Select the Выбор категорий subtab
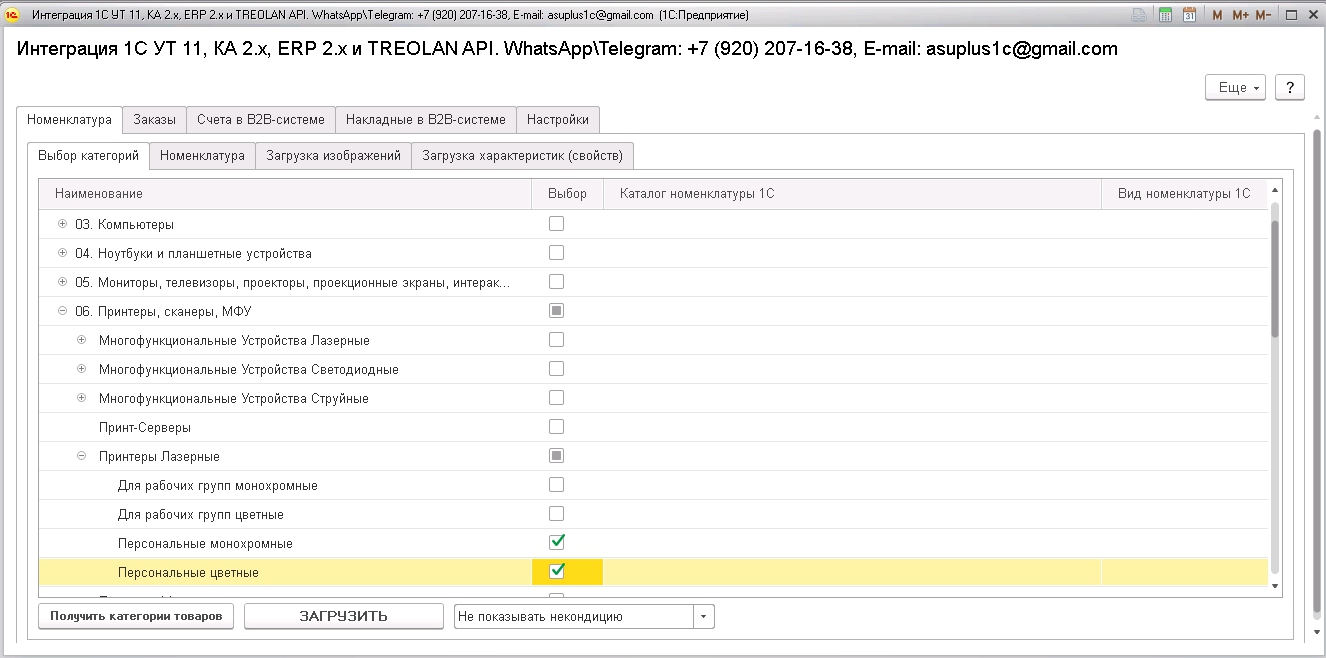The image size is (1326, 658). click(88, 155)
